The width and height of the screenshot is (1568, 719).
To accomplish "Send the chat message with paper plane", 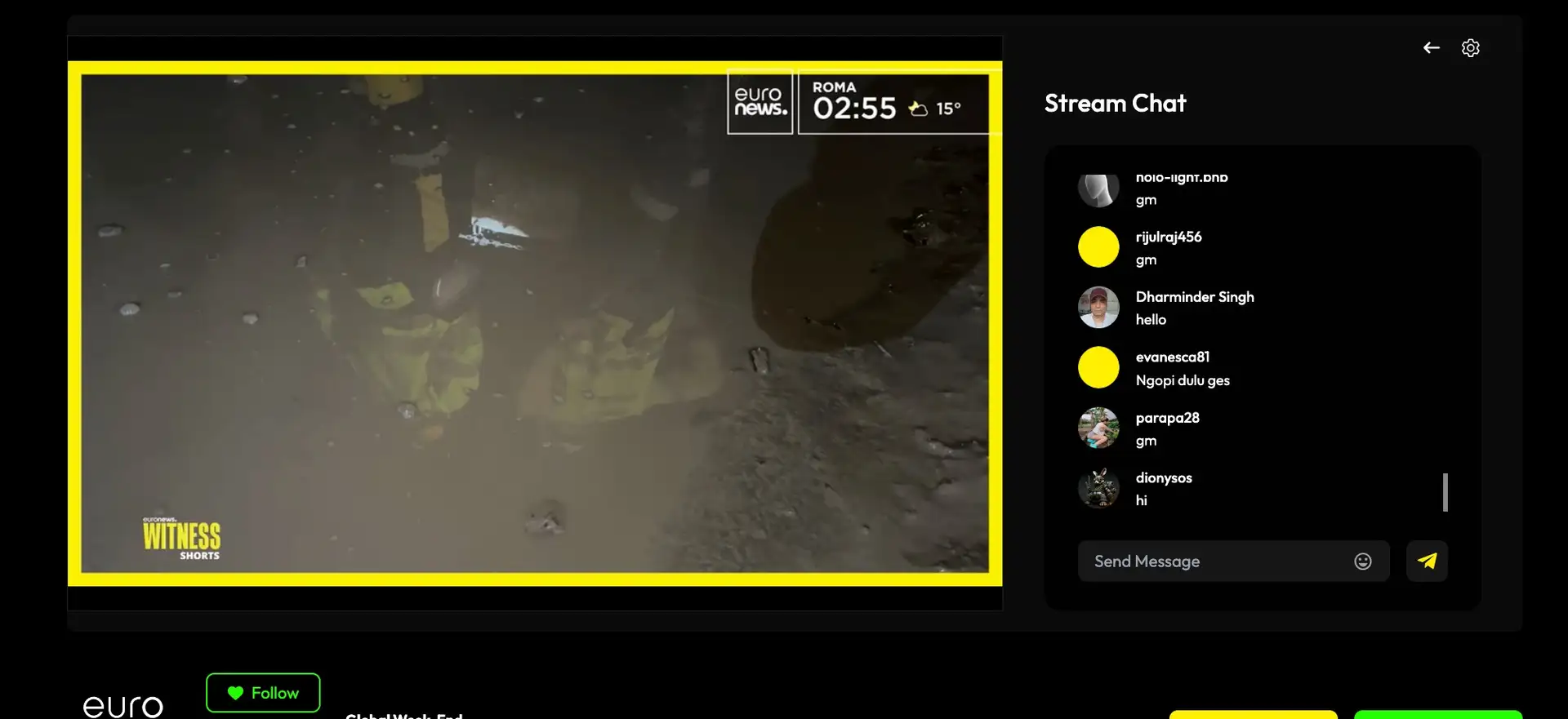I will pos(1427,561).
